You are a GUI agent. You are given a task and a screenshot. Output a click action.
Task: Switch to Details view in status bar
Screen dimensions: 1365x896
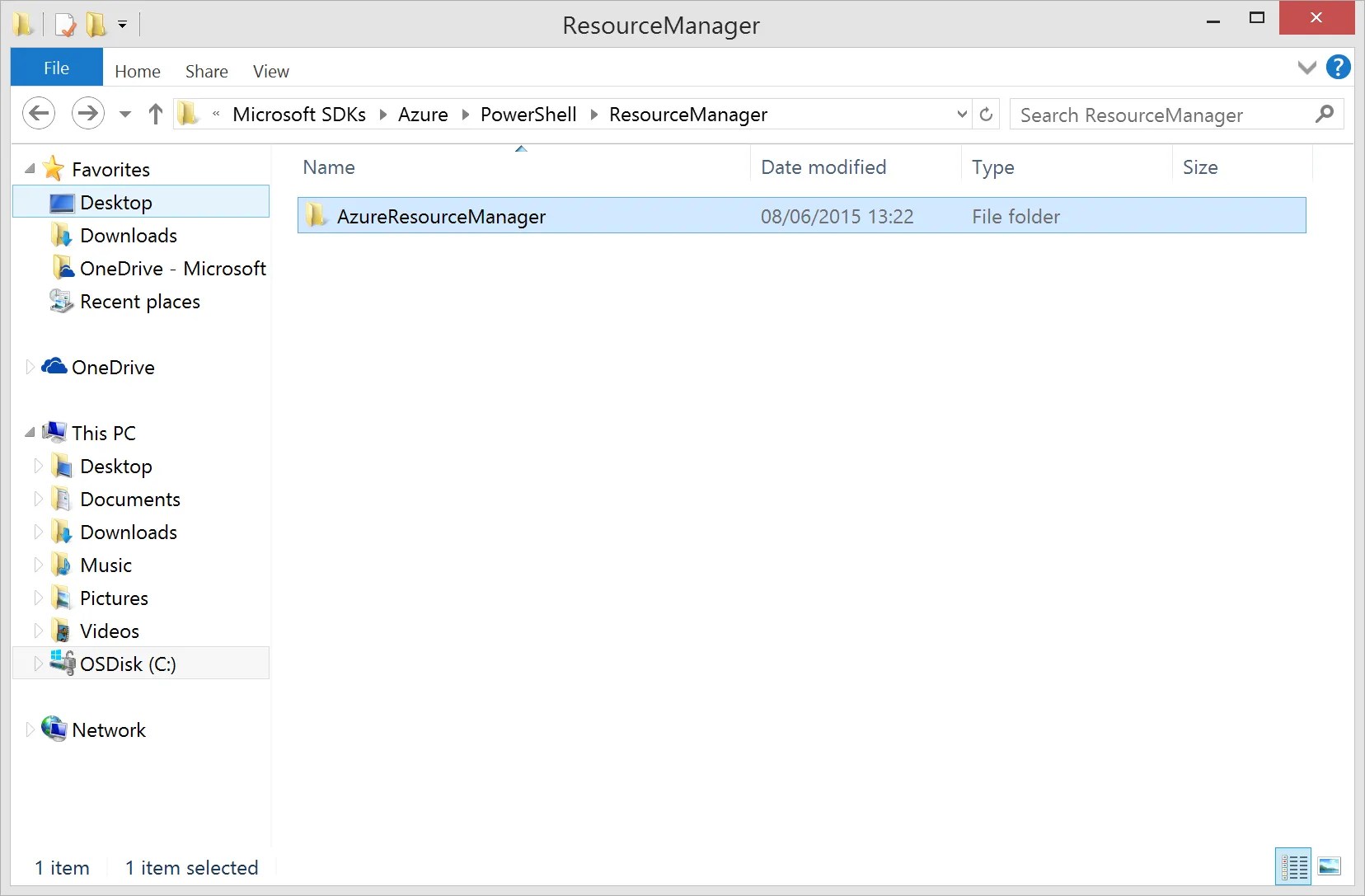pos(1293,867)
